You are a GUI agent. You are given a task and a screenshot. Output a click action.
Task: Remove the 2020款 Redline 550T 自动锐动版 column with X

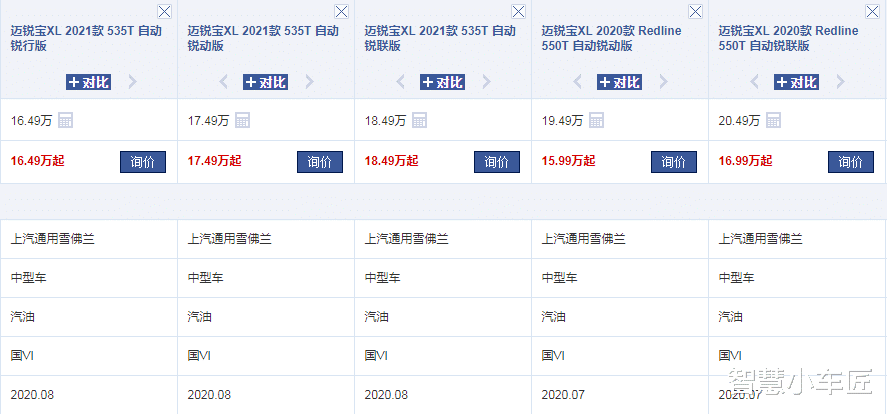pos(695,11)
